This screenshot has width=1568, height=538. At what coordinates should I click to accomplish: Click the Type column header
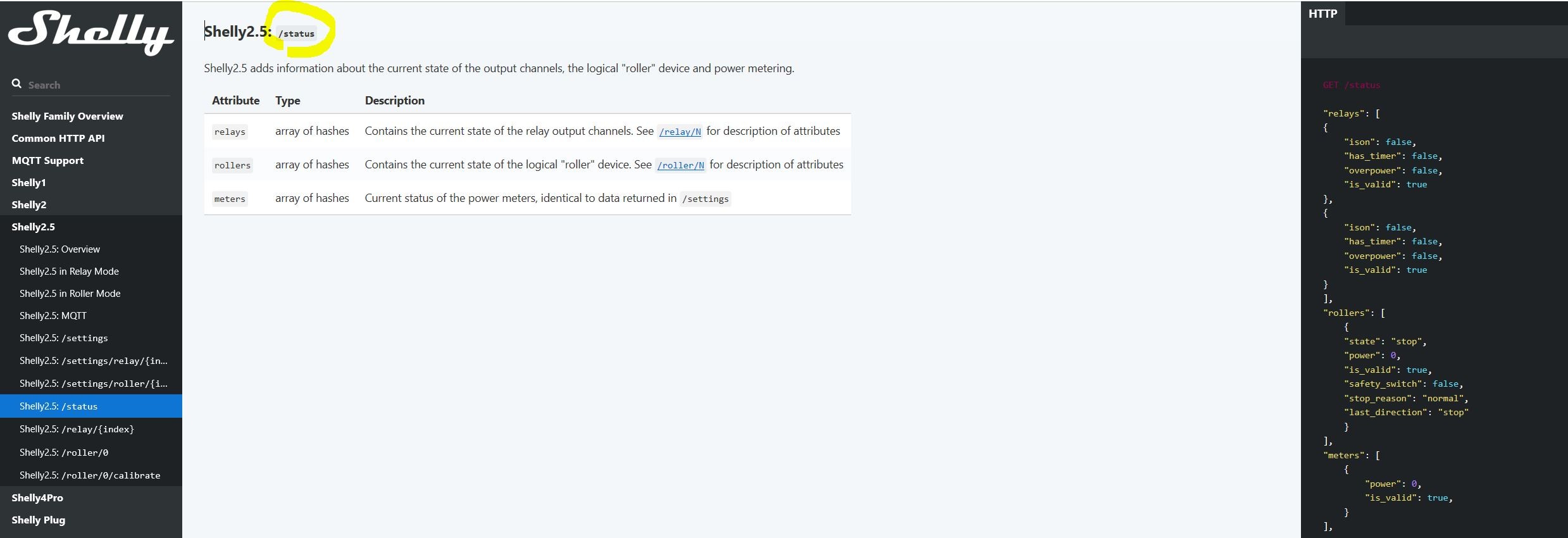click(287, 100)
